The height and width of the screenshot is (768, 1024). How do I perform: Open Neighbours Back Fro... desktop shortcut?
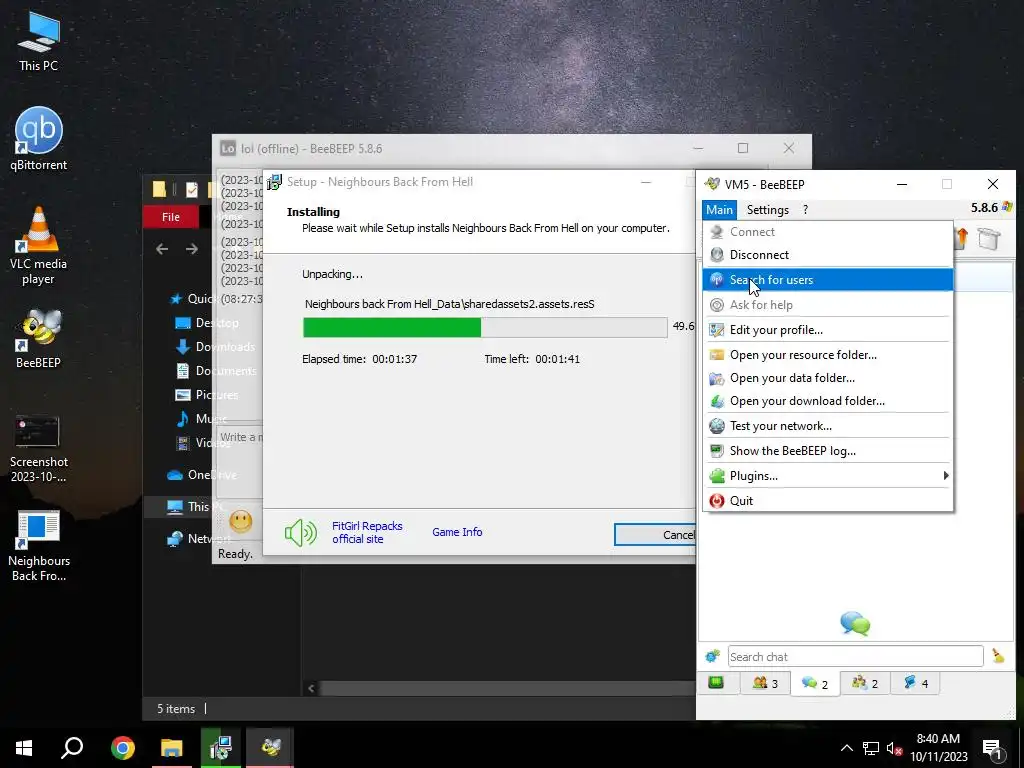39,546
